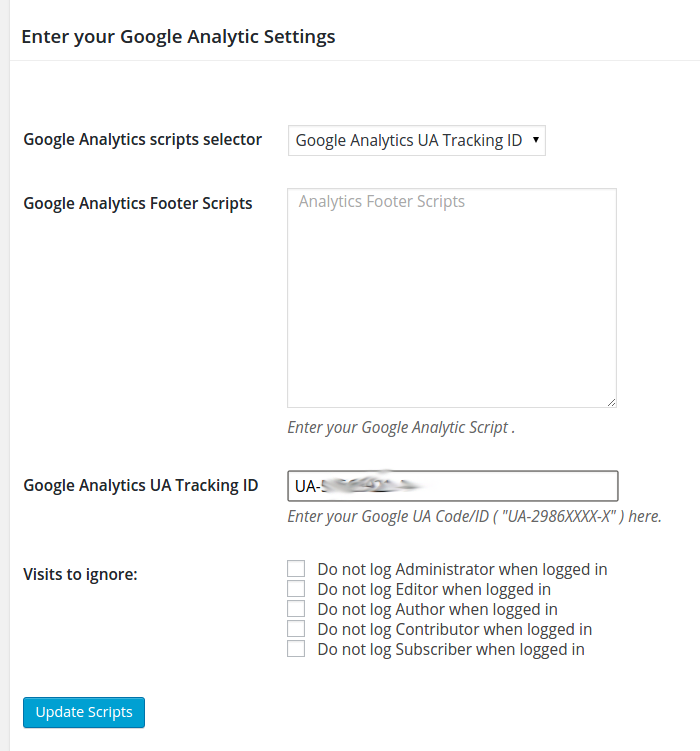This screenshot has height=751, width=700.
Task: Click the 'Google Analytics UA Tracking ID' label
Action: click(x=140, y=486)
